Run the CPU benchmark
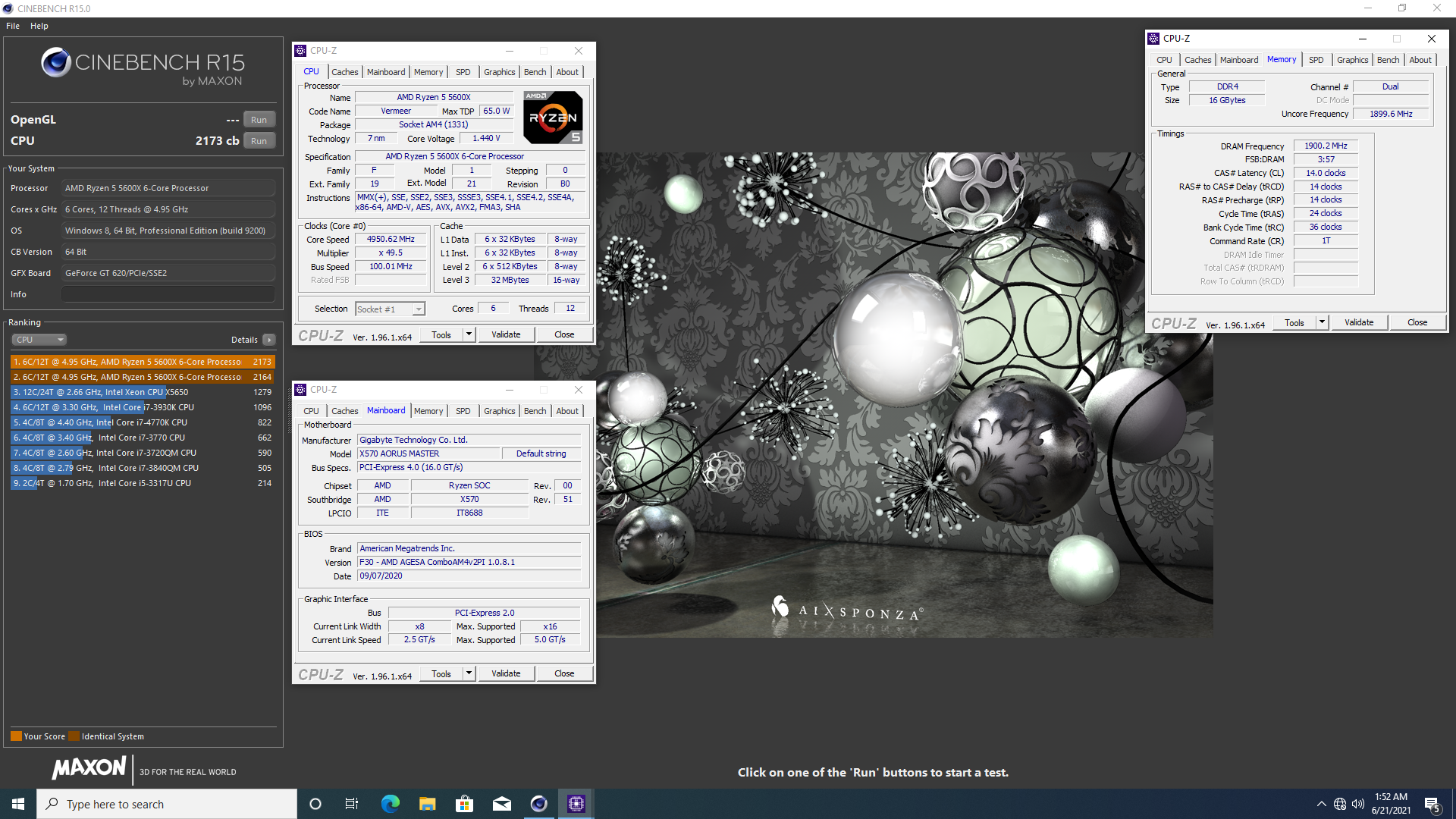Viewport: 1456px width, 819px height. pos(259,141)
